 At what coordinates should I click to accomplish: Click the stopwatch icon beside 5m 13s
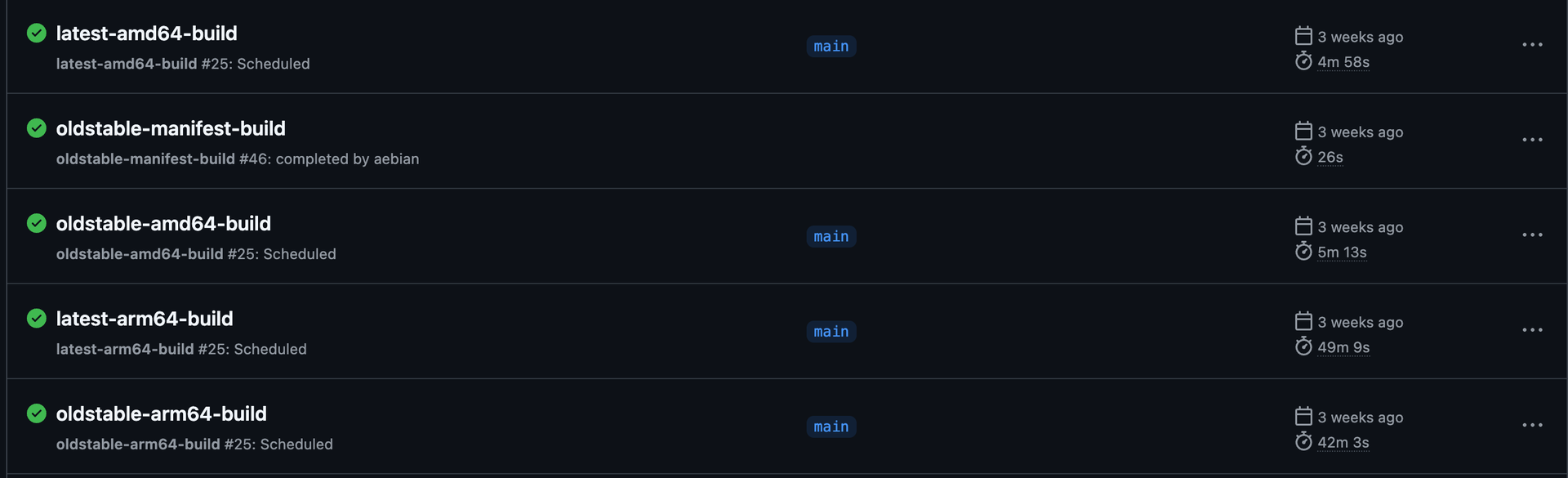click(1303, 252)
